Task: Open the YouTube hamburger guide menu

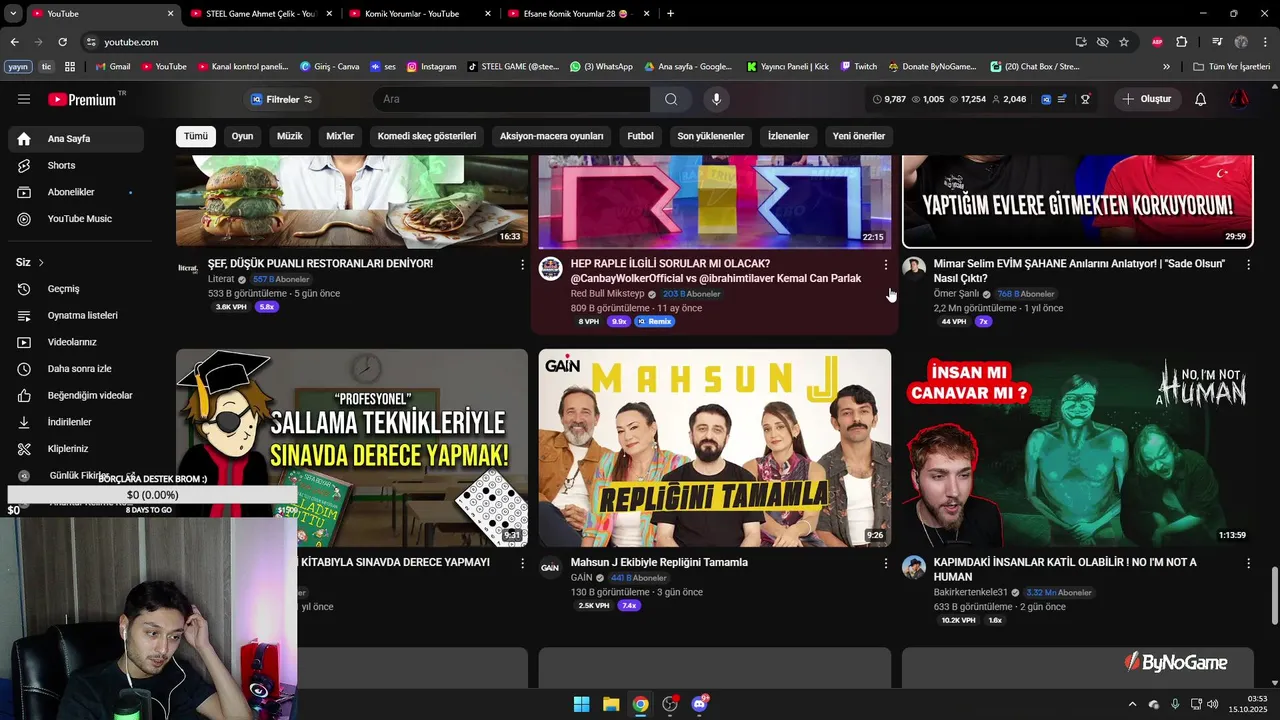Action: tap(24, 99)
